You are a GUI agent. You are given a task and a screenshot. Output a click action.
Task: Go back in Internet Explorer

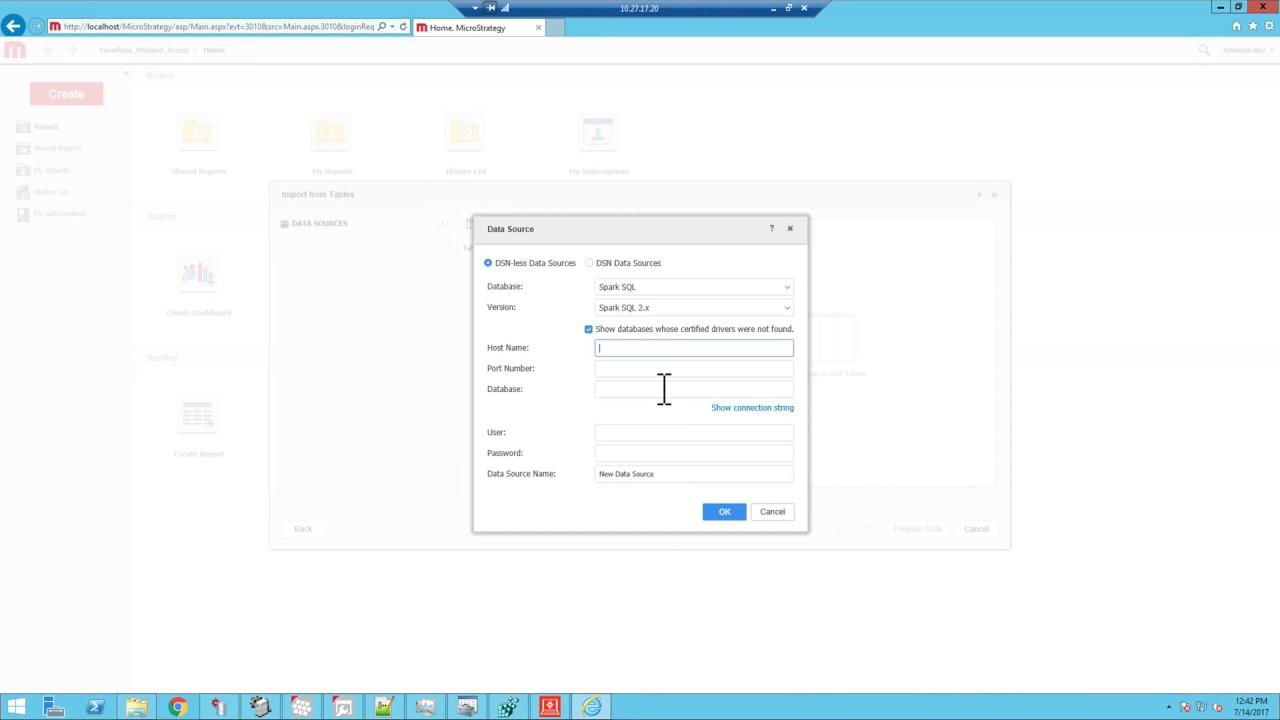(x=13, y=26)
